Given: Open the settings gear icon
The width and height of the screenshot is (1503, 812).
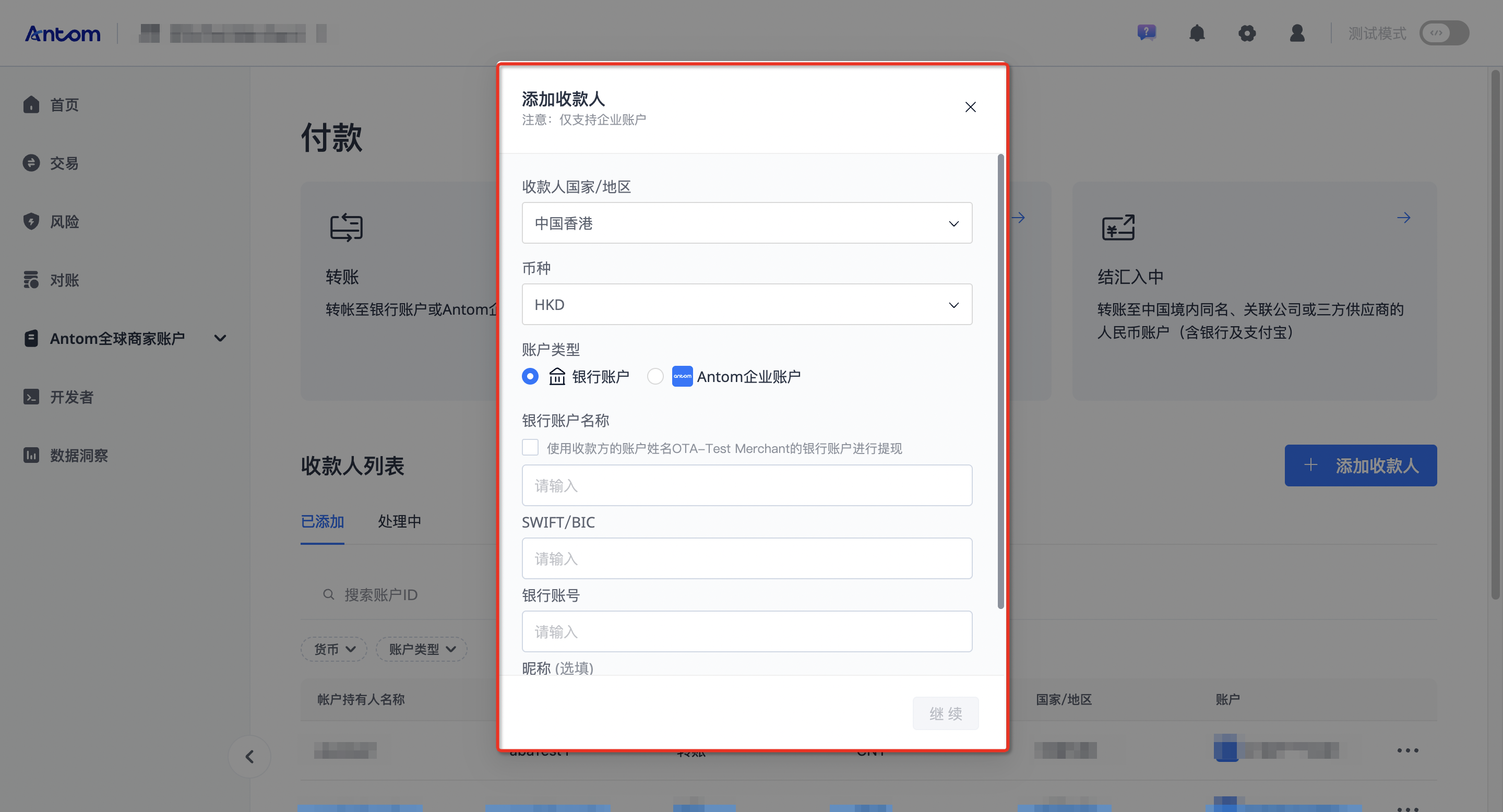Looking at the screenshot, I should [1247, 33].
